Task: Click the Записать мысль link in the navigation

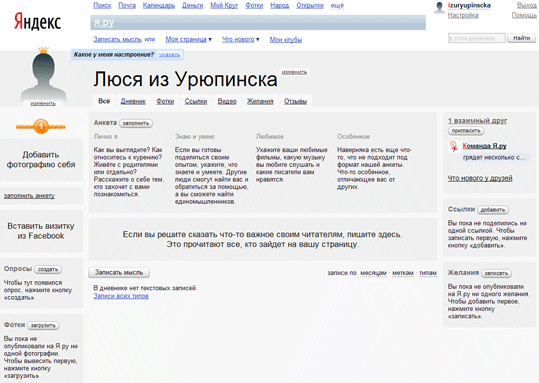Action: [117, 40]
